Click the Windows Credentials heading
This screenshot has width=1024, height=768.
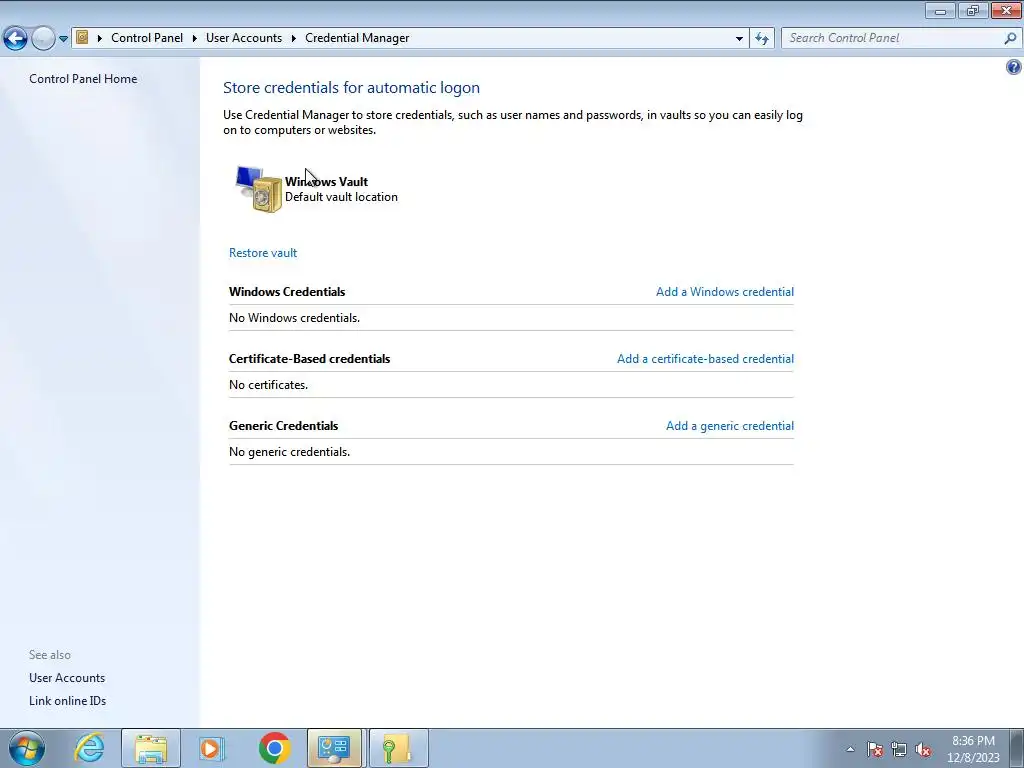click(287, 292)
